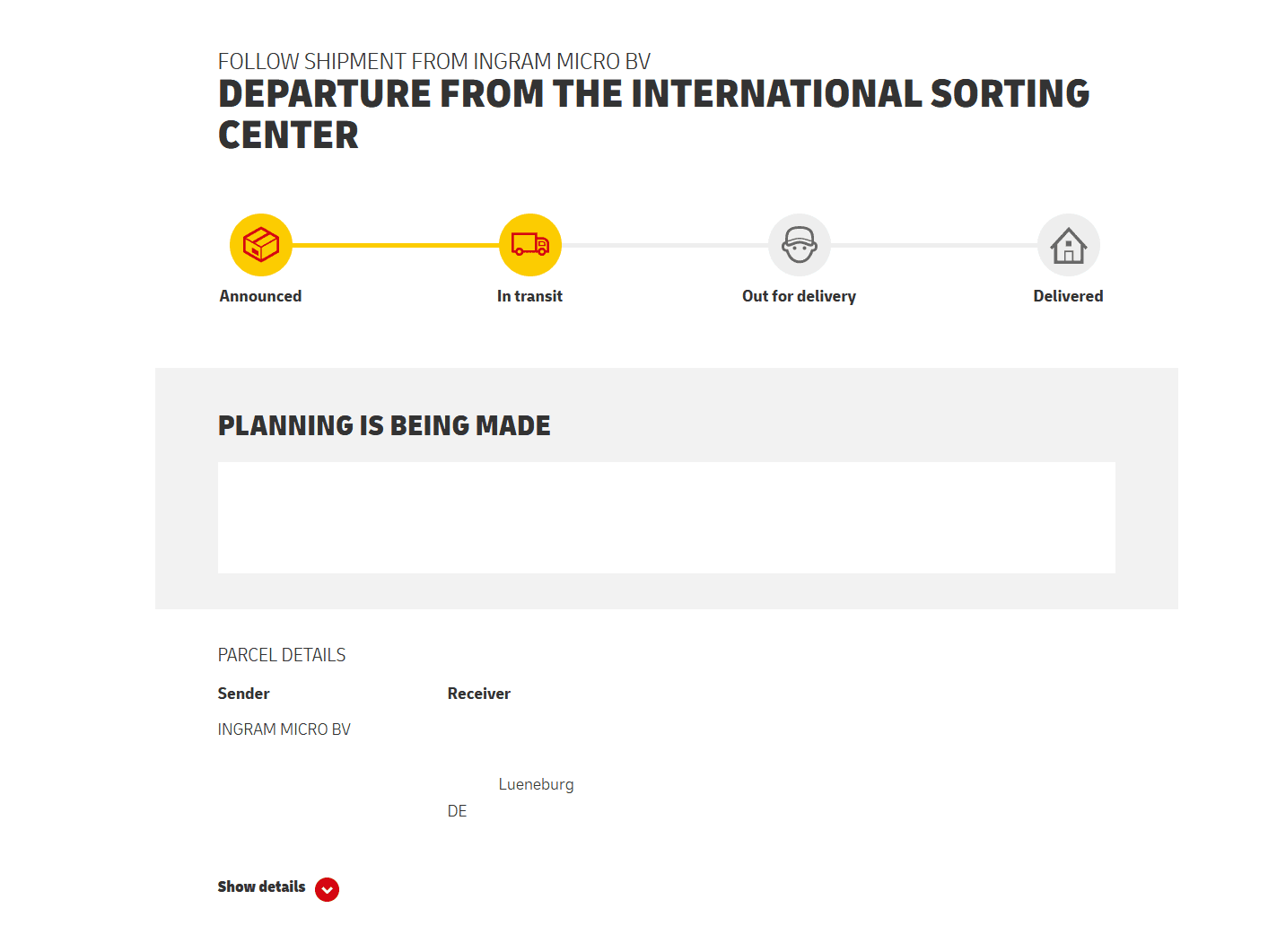The width and height of the screenshot is (1268, 952).
Task: Click the red chevron circle icon
Action: tap(328, 889)
